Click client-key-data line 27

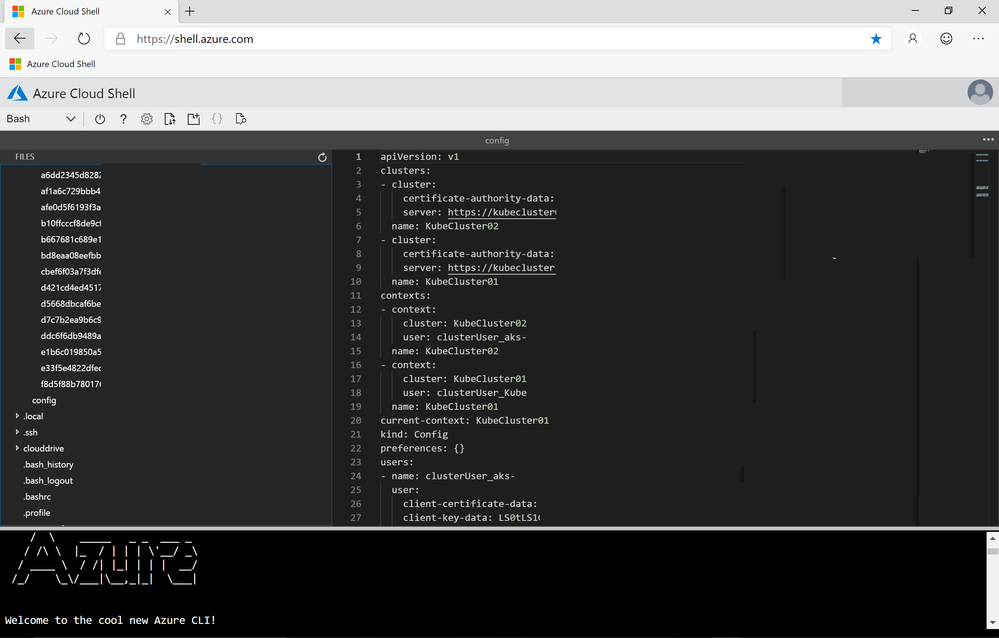coord(471,518)
